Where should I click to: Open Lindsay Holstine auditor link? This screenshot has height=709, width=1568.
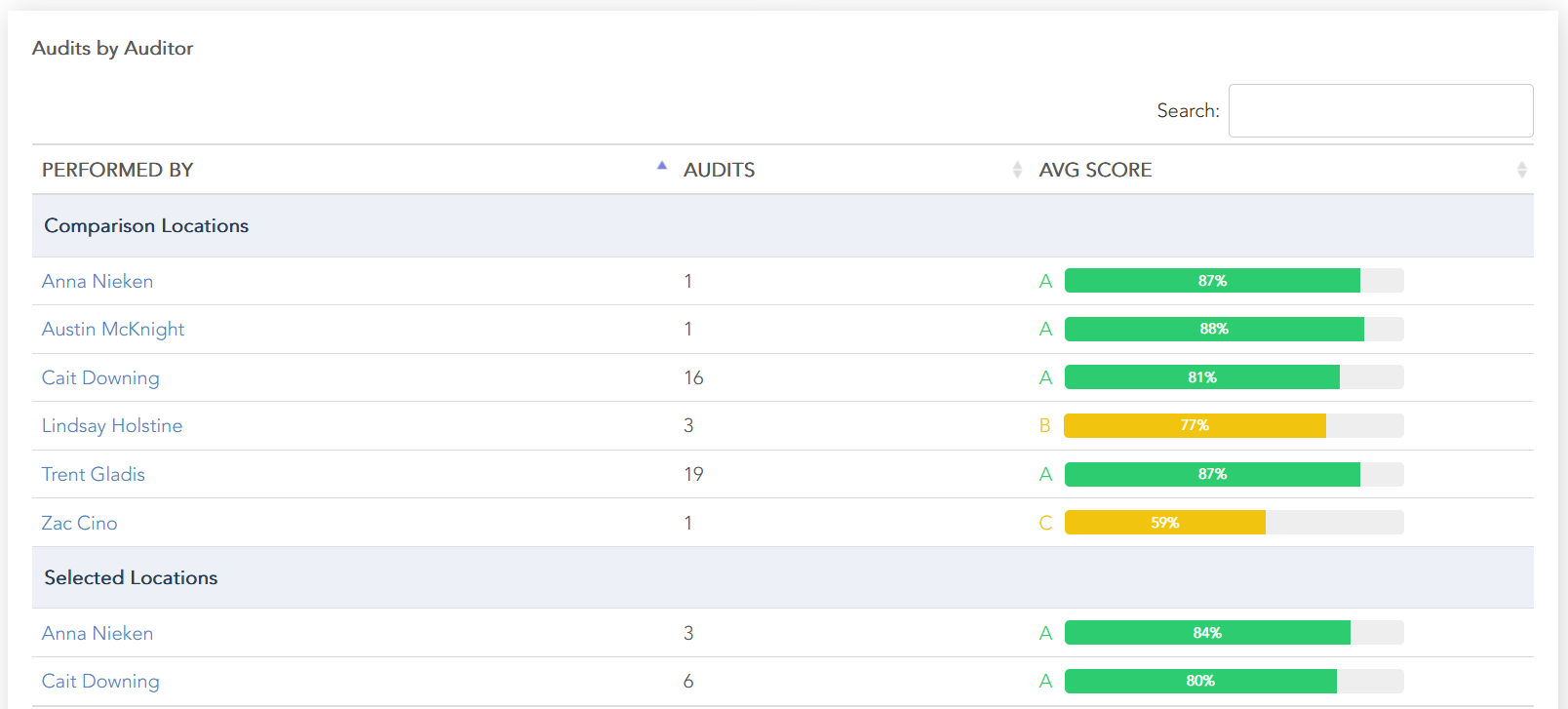click(112, 426)
